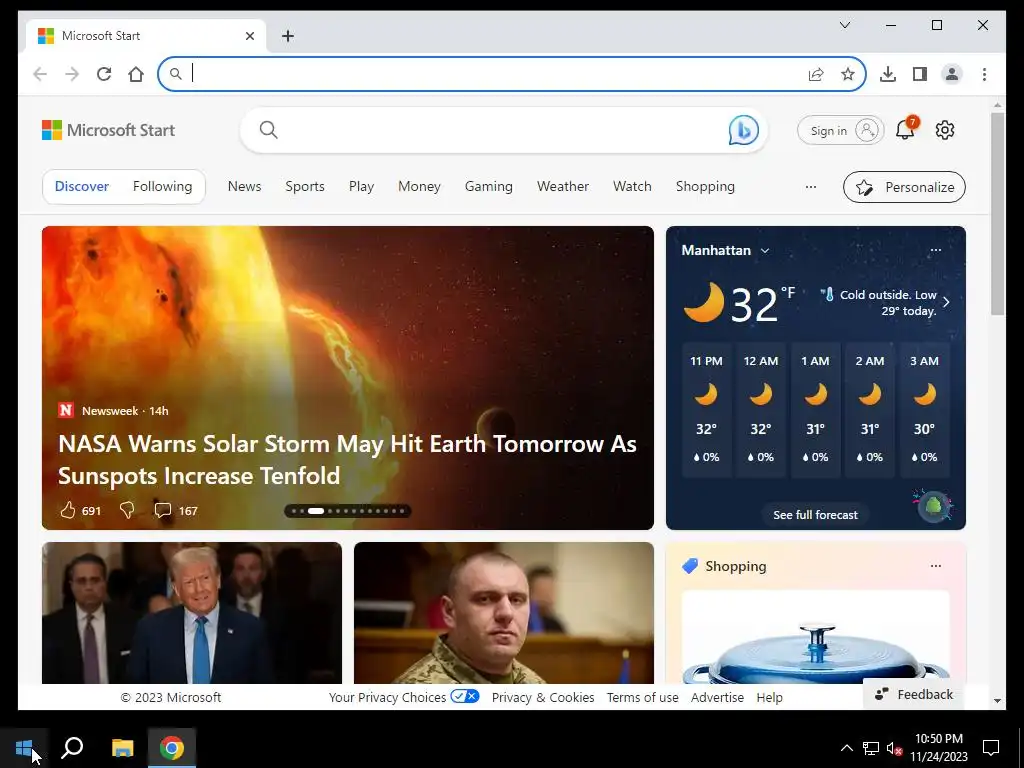
Task: Open Terms of use link
Action: click(x=643, y=697)
